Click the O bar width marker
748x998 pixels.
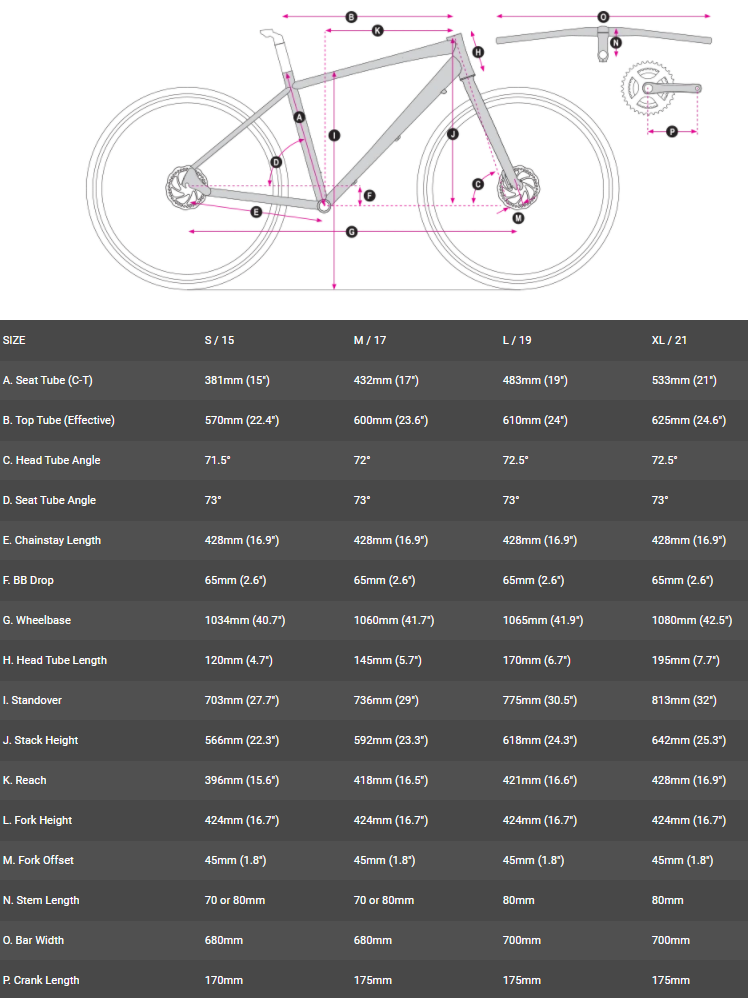pos(603,17)
